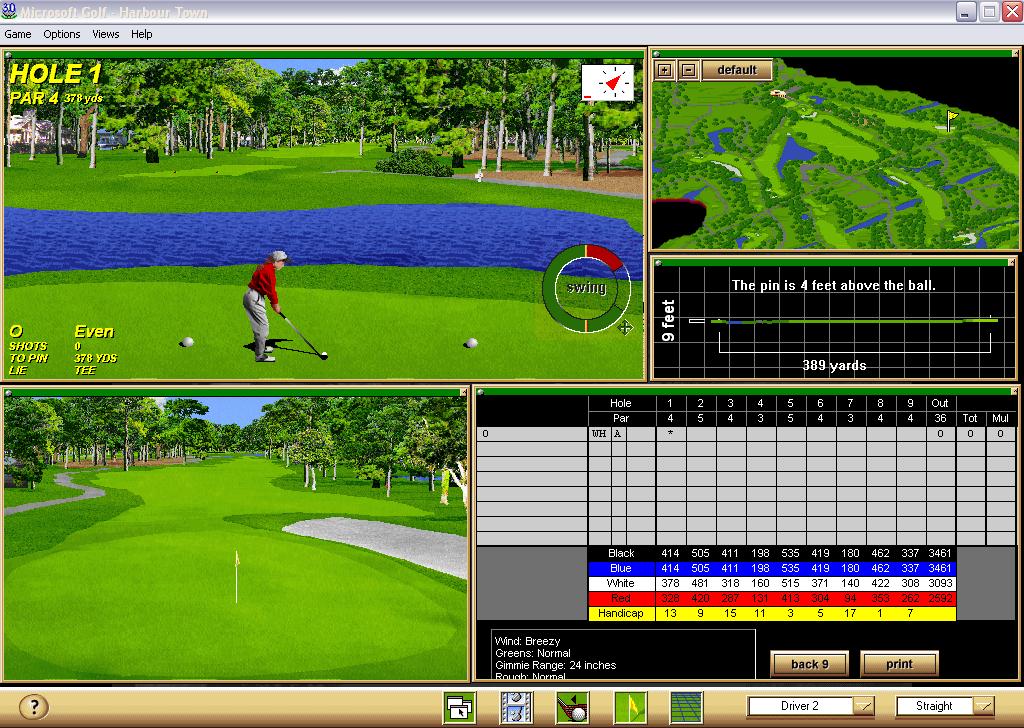Viewport: 1024px width, 728px height.
Task: Click Red tee yardage 2592 total
Action: click(x=940, y=598)
